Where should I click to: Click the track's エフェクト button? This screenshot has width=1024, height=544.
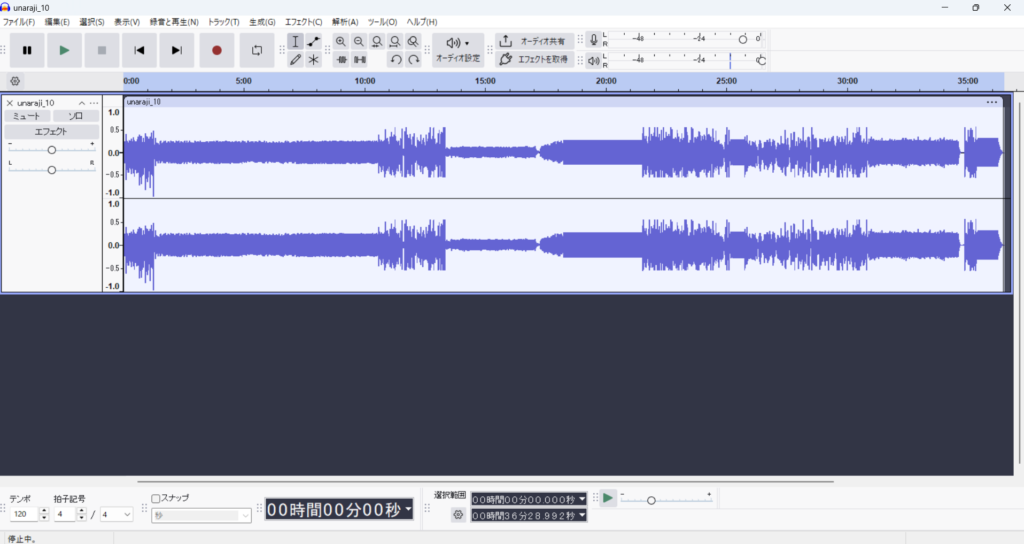click(51, 131)
